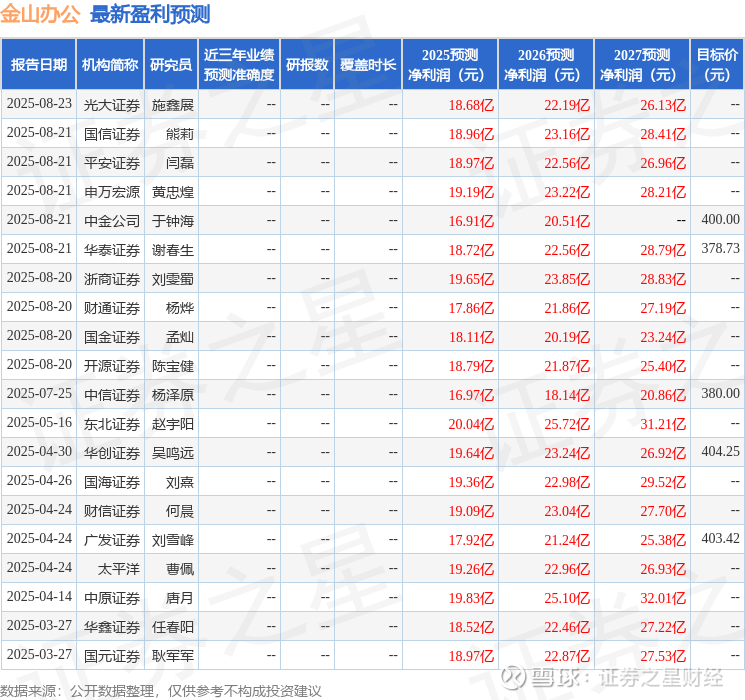Select the 财通证券 institution cell
This screenshot has height=700, width=745.
(112, 308)
